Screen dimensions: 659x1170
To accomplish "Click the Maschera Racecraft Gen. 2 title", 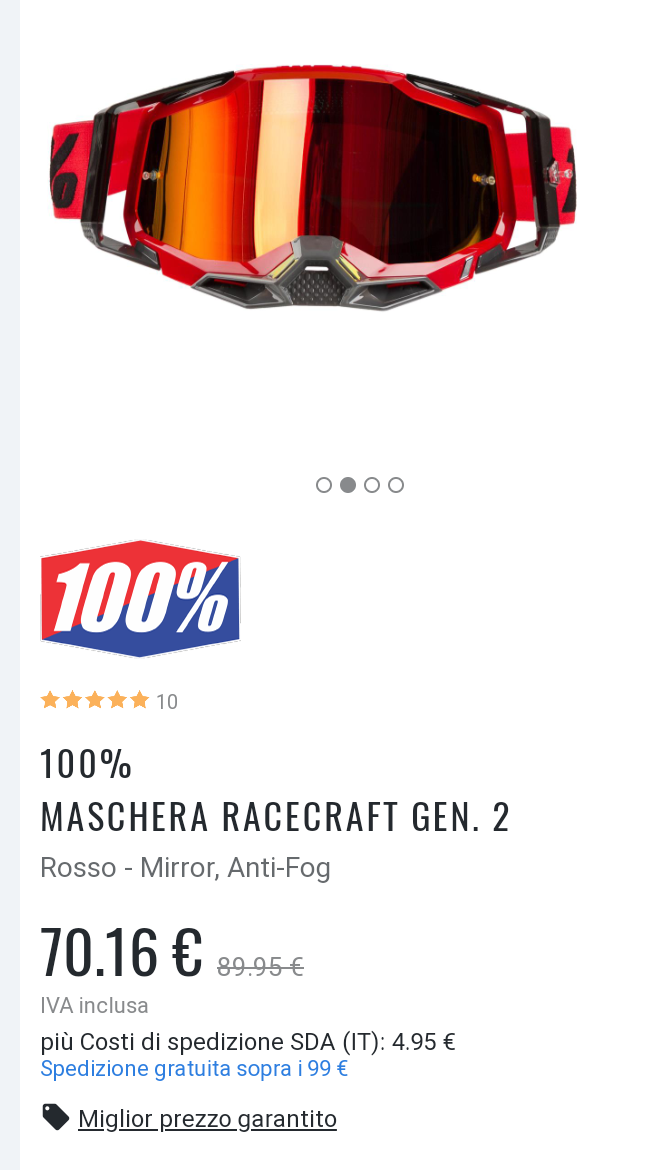I will point(275,816).
